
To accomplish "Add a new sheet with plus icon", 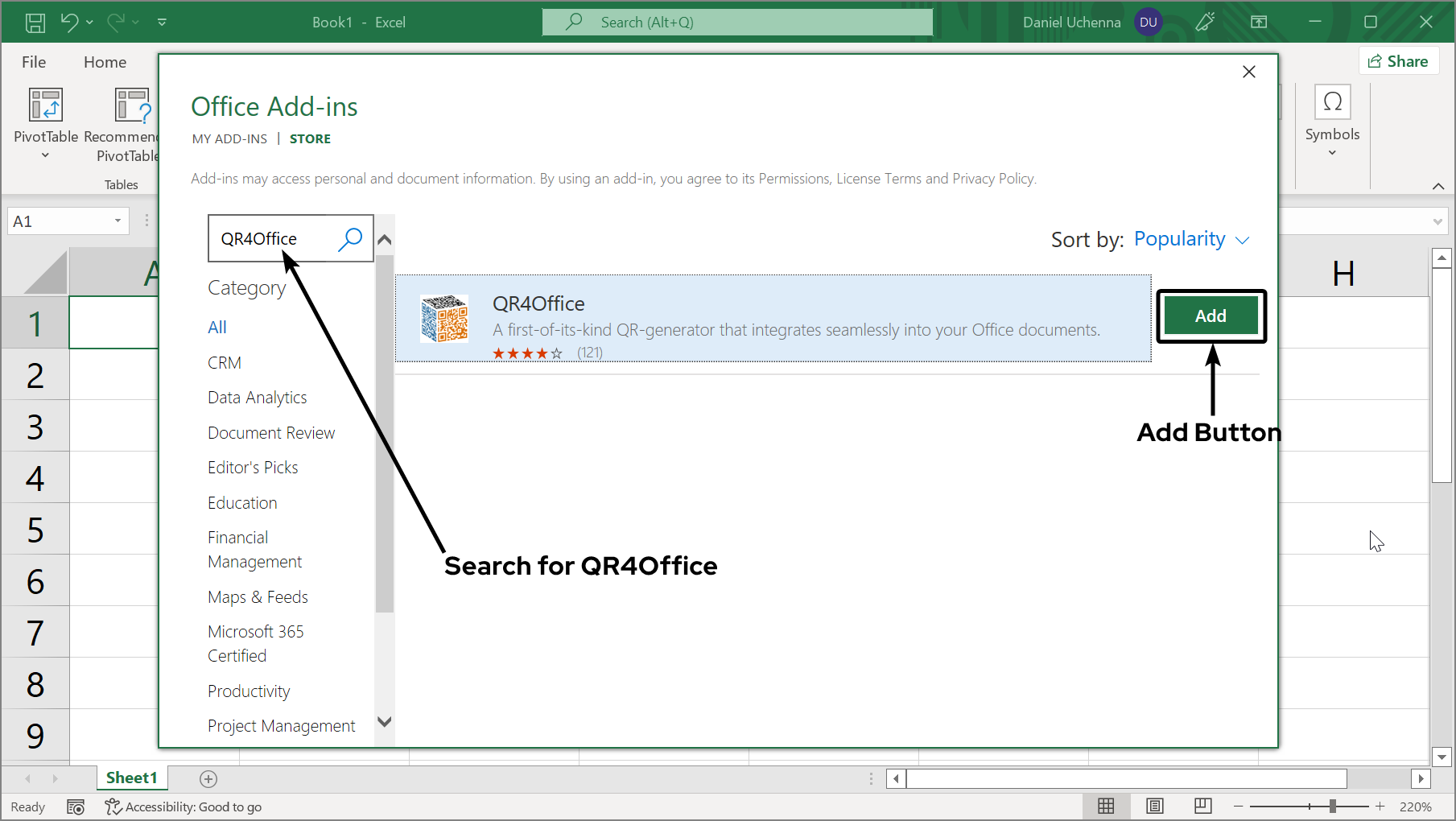I will point(208,778).
